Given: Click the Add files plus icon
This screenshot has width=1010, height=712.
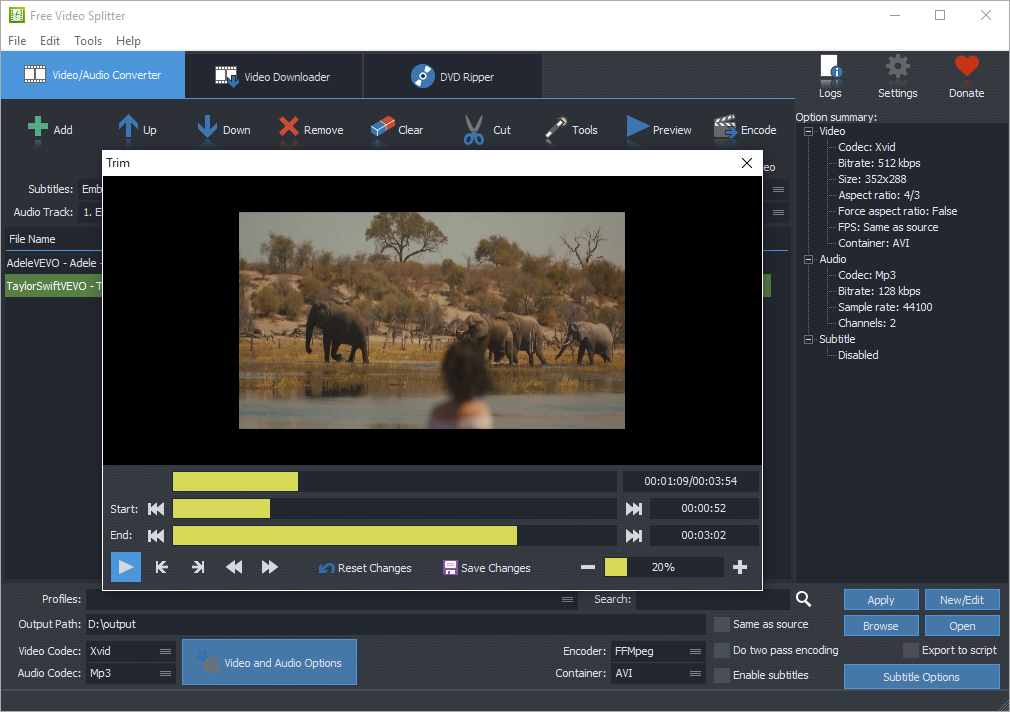Looking at the screenshot, I should coord(38,127).
